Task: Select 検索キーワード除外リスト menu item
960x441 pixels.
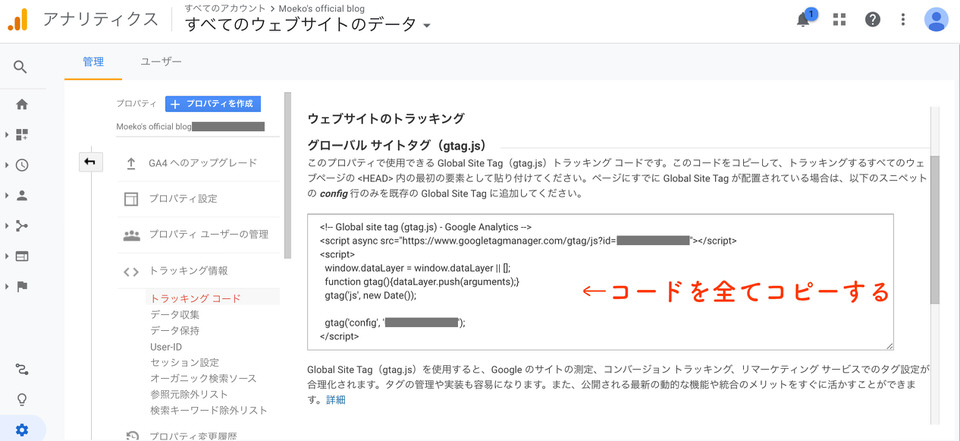Action: (x=209, y=410)
